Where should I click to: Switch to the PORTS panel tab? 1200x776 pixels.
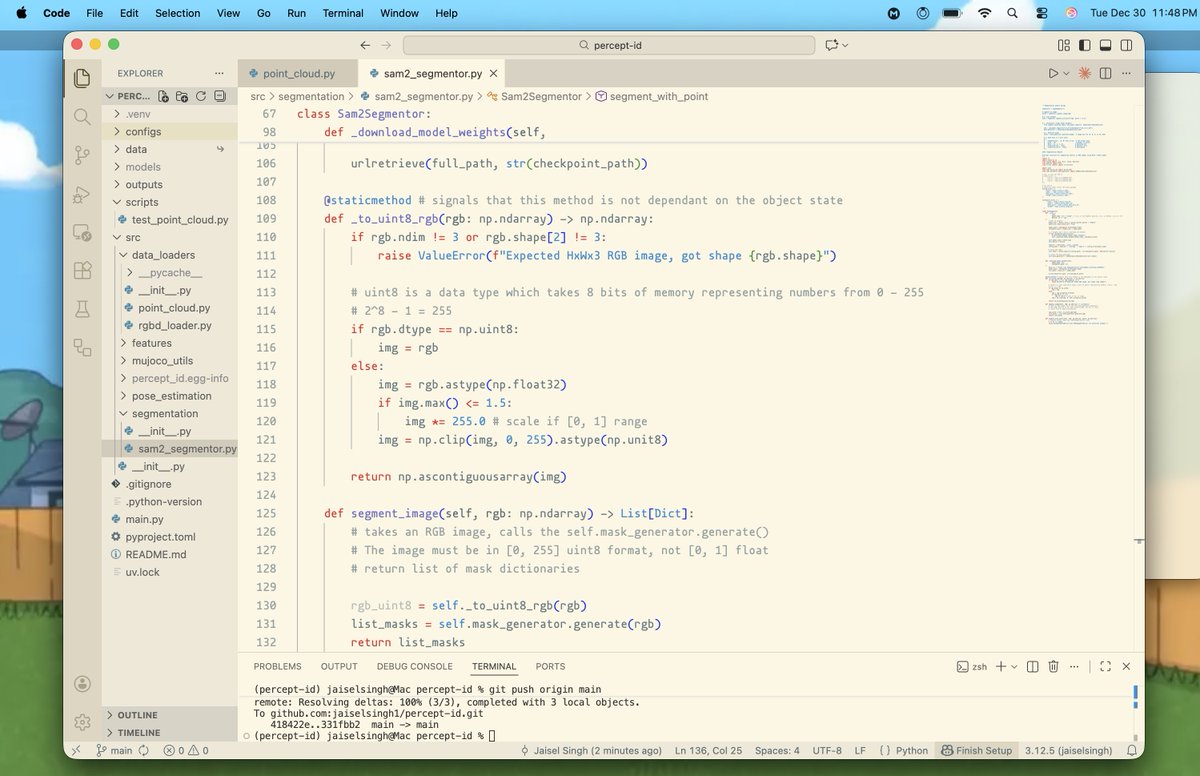[x=550, y=666]
